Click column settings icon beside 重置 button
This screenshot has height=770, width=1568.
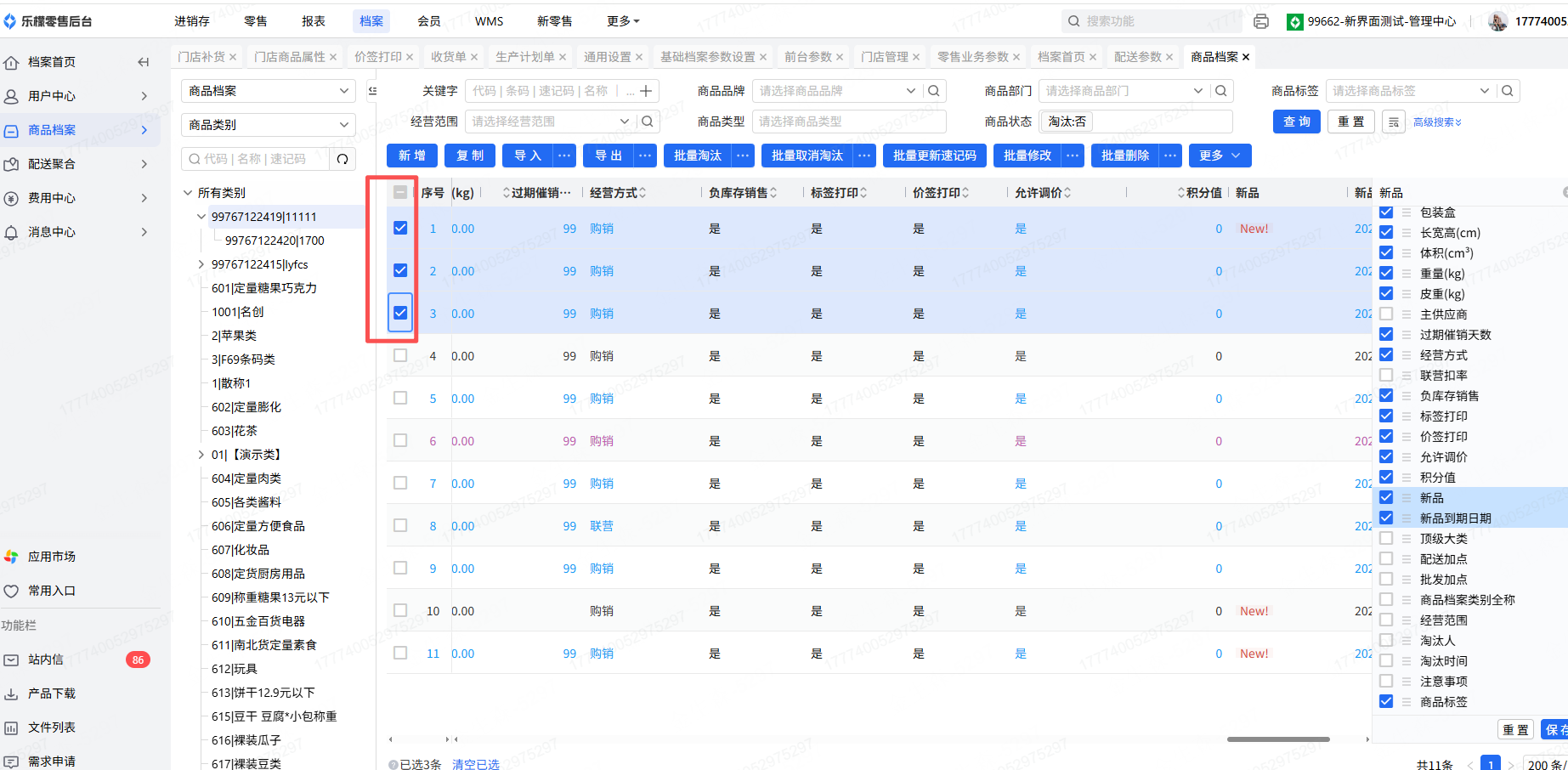tap(1394, 122)
